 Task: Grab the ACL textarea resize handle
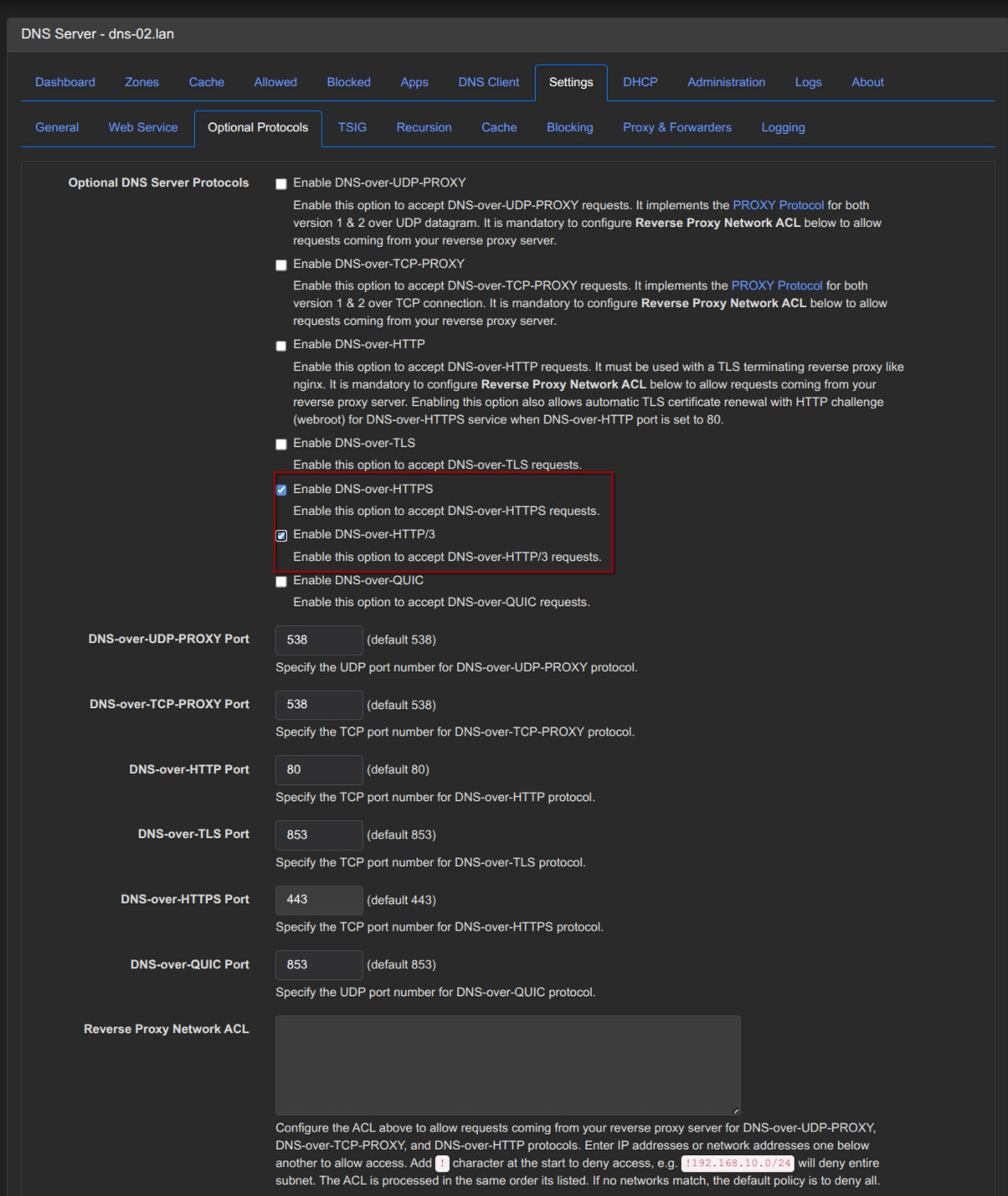tap(736, 1111)
